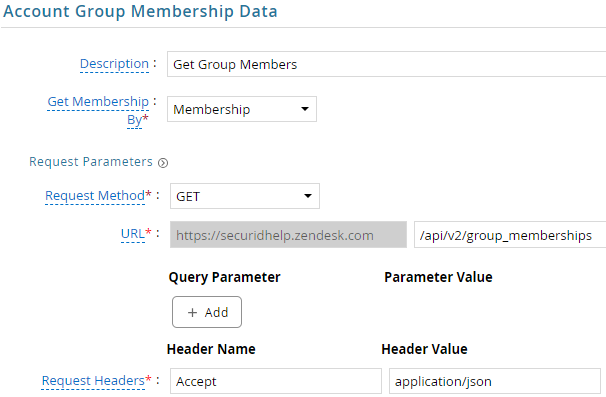Edit the header name field 'Accept'
Viewport: 606px width, 397px height.
[x=276, y=381]
